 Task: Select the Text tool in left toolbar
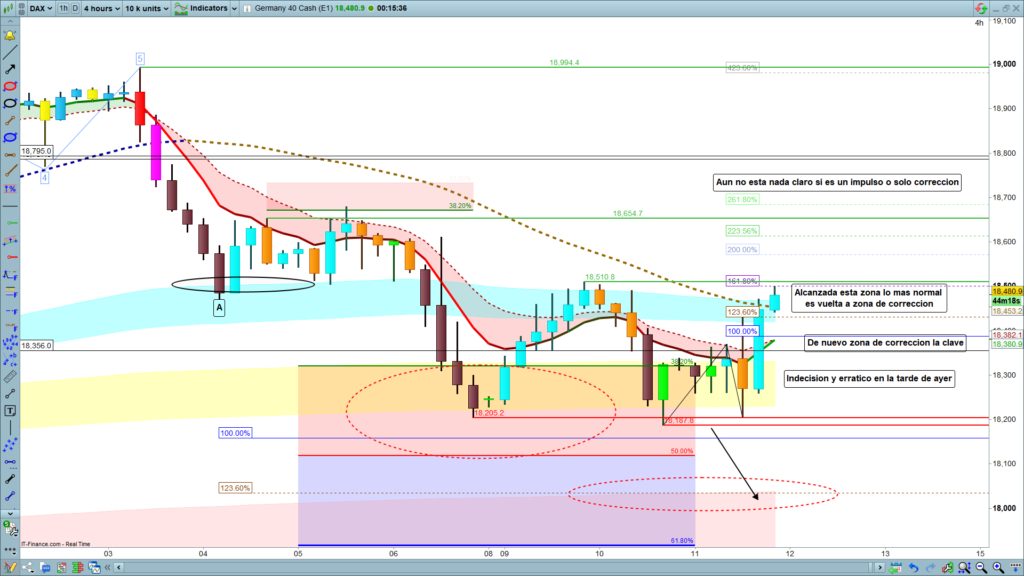coord(10,410)
